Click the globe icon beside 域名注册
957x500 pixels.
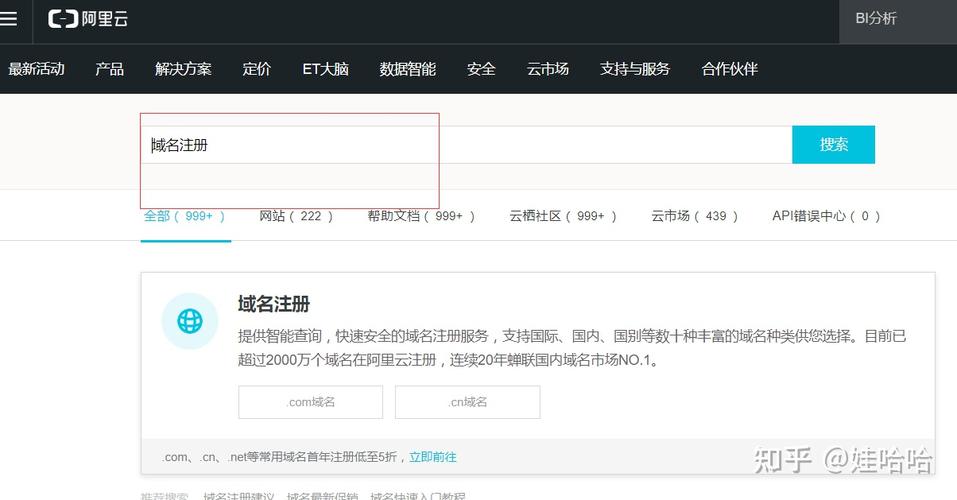(x=190, y=321)
